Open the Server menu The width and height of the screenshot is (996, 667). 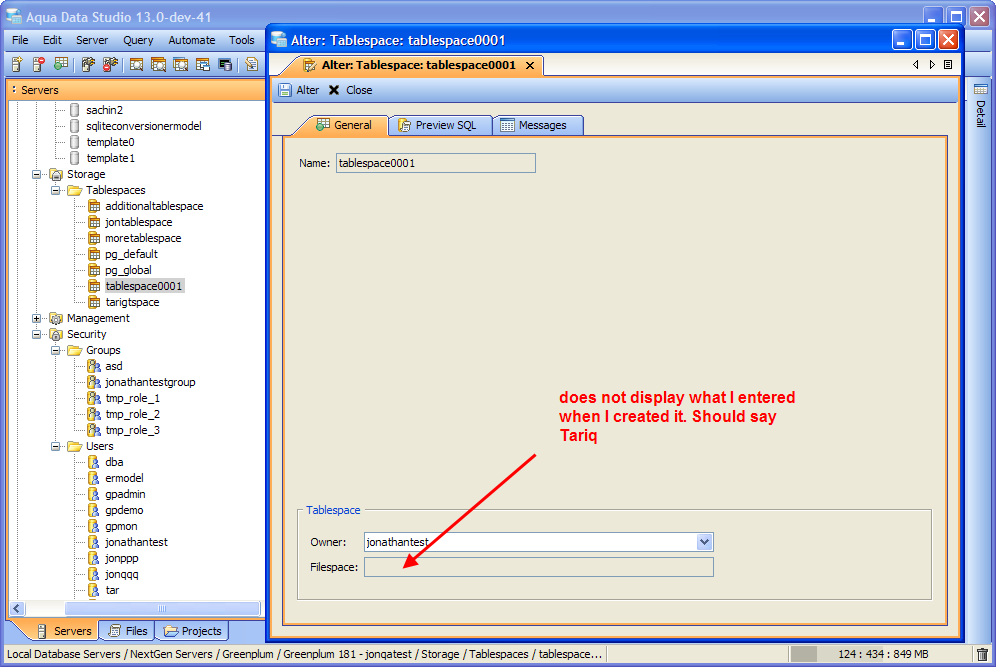pos(92,40)
